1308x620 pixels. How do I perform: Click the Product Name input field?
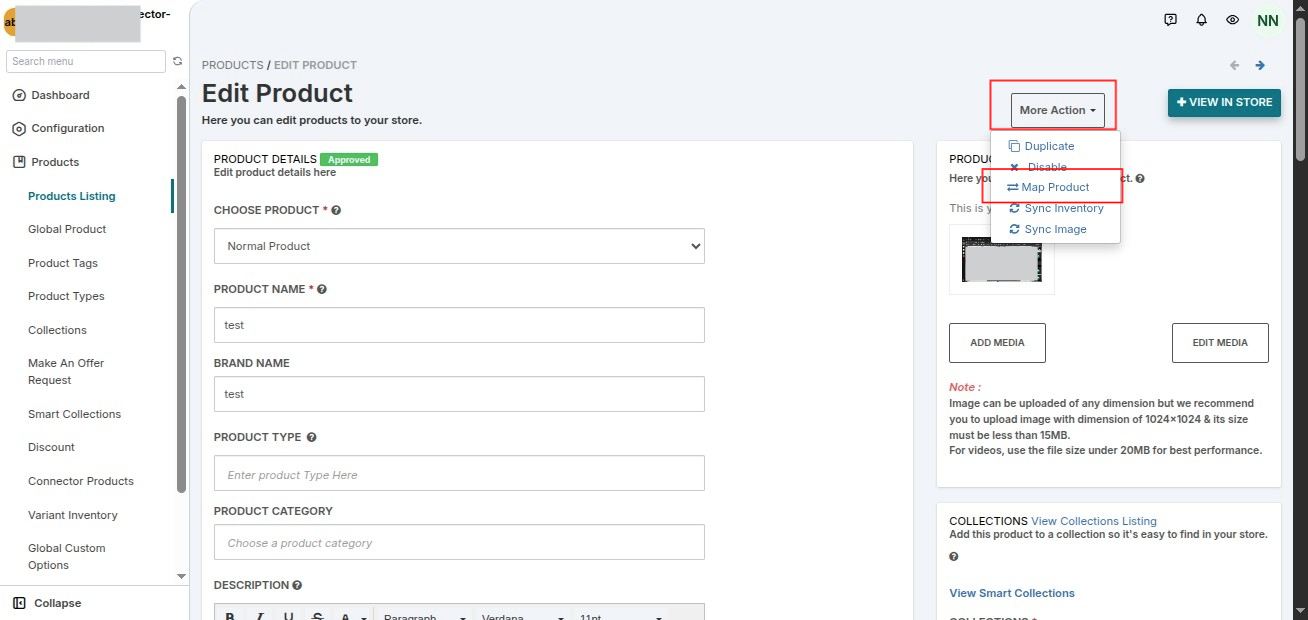click(459, 325)
